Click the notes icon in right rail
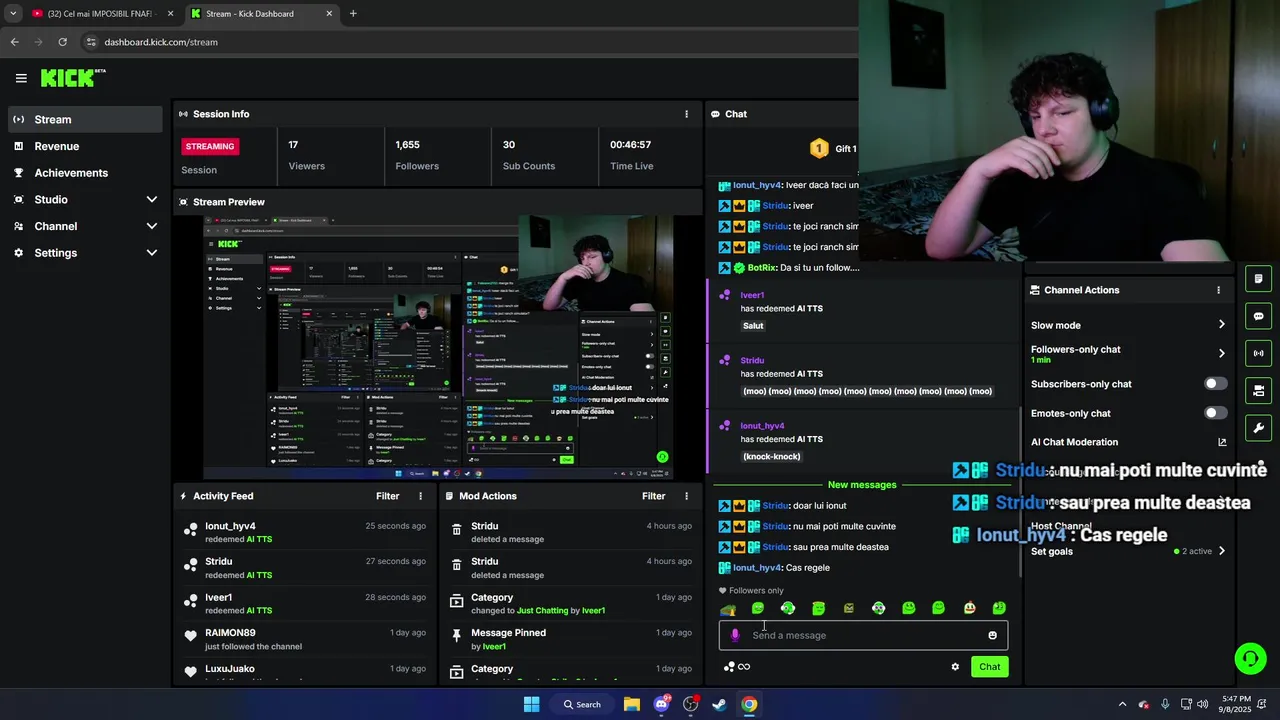The width and height of the screenshot is (1280, 720). (x=1258, y=279)
